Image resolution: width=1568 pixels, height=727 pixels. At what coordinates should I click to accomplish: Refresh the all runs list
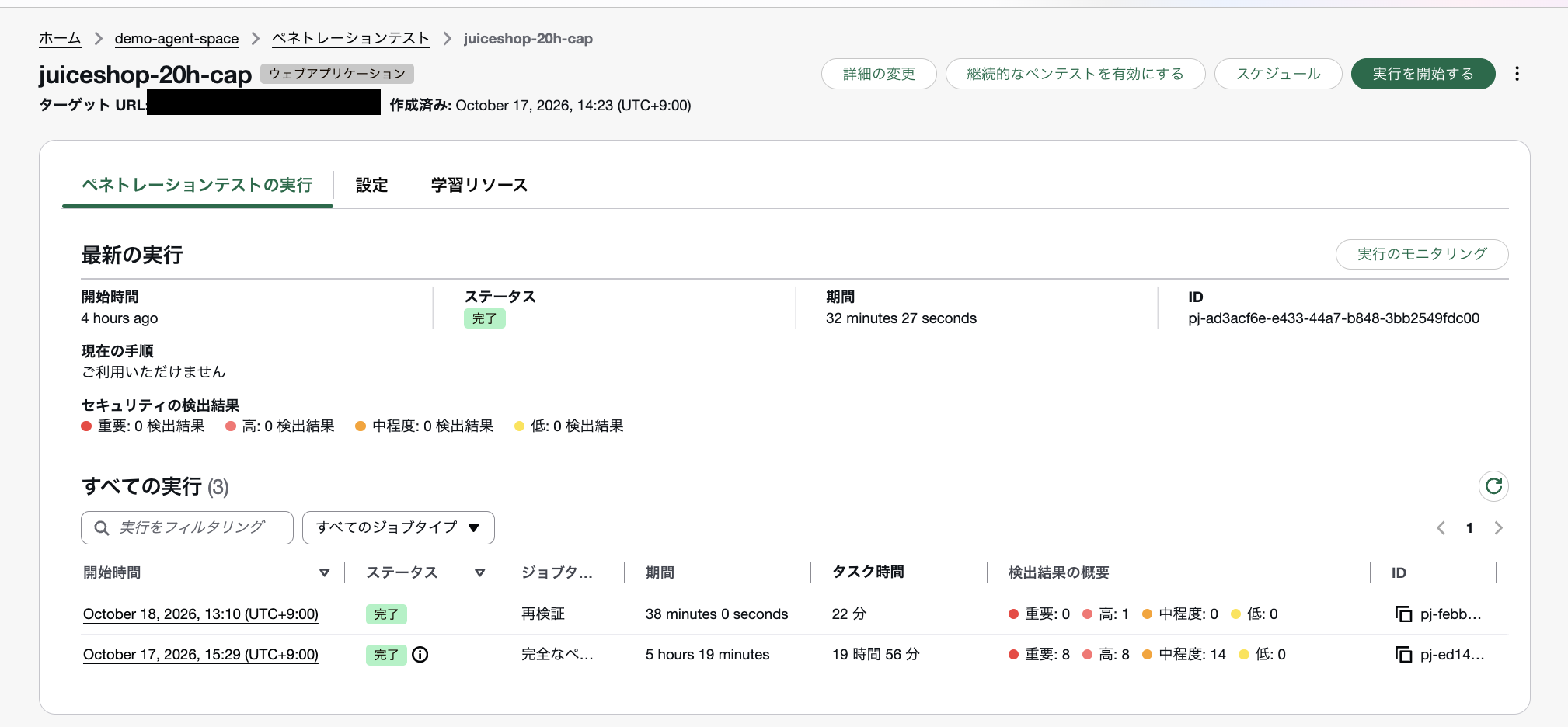click(1493, 486)
